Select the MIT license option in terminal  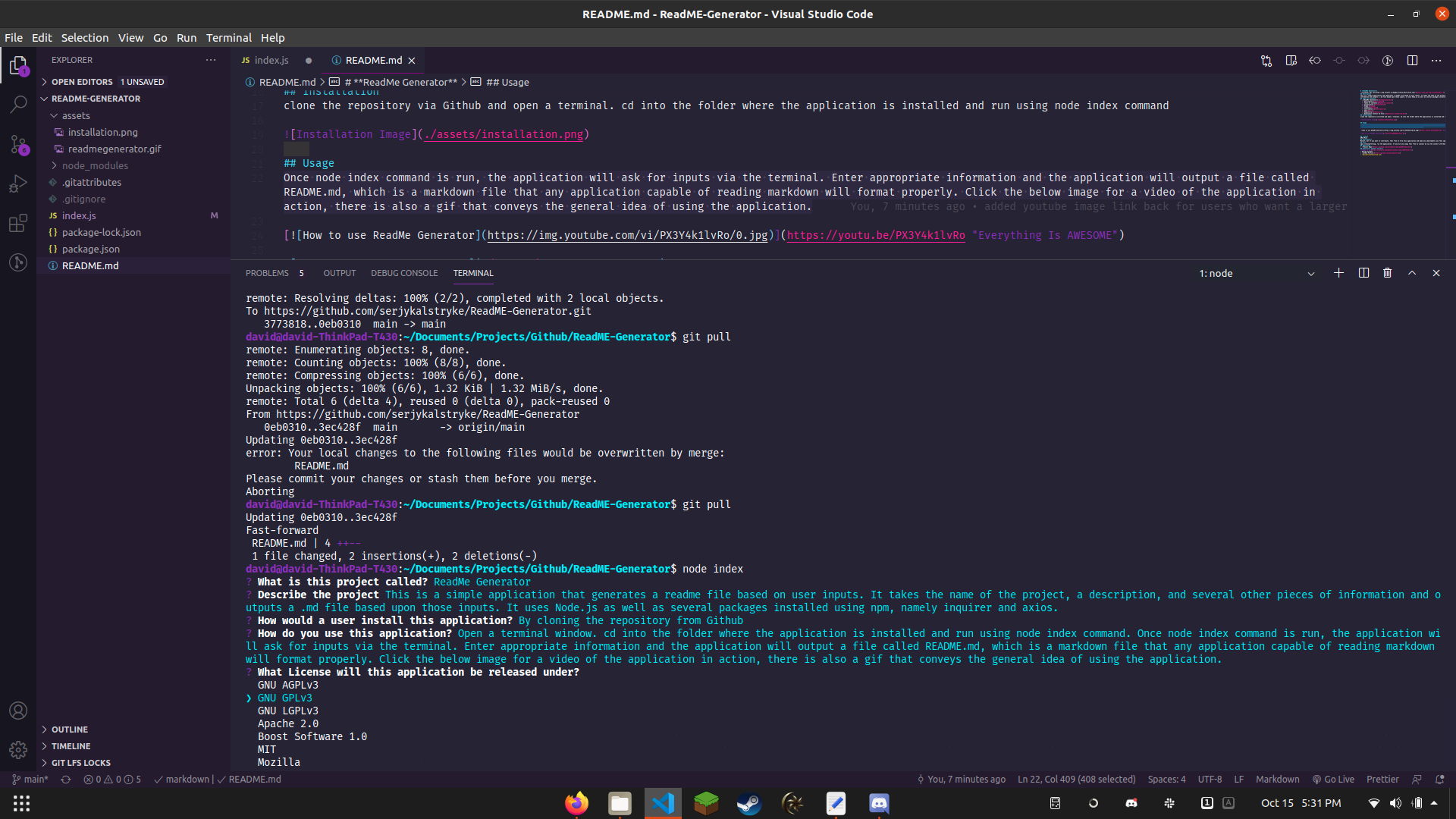(x=267, y=749)
